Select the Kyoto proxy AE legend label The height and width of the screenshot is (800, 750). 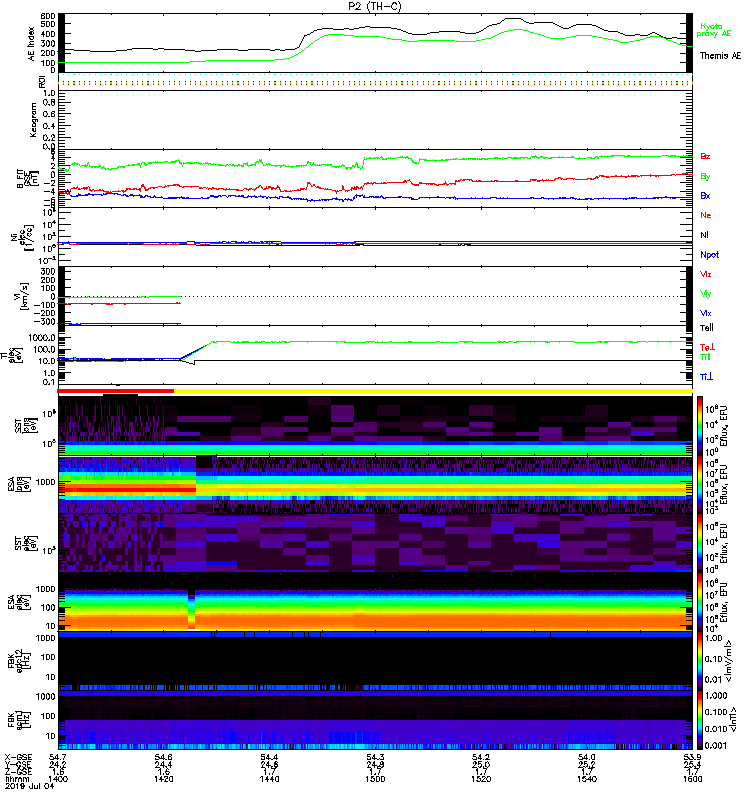713,30
